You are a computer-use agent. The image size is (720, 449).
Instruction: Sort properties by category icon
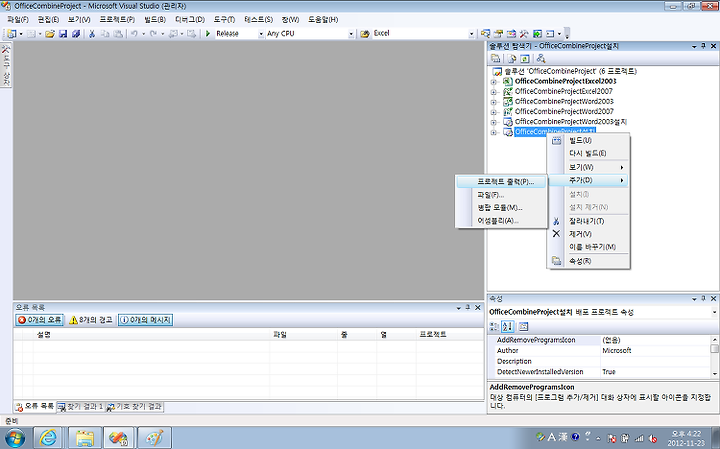pos(494,326)
